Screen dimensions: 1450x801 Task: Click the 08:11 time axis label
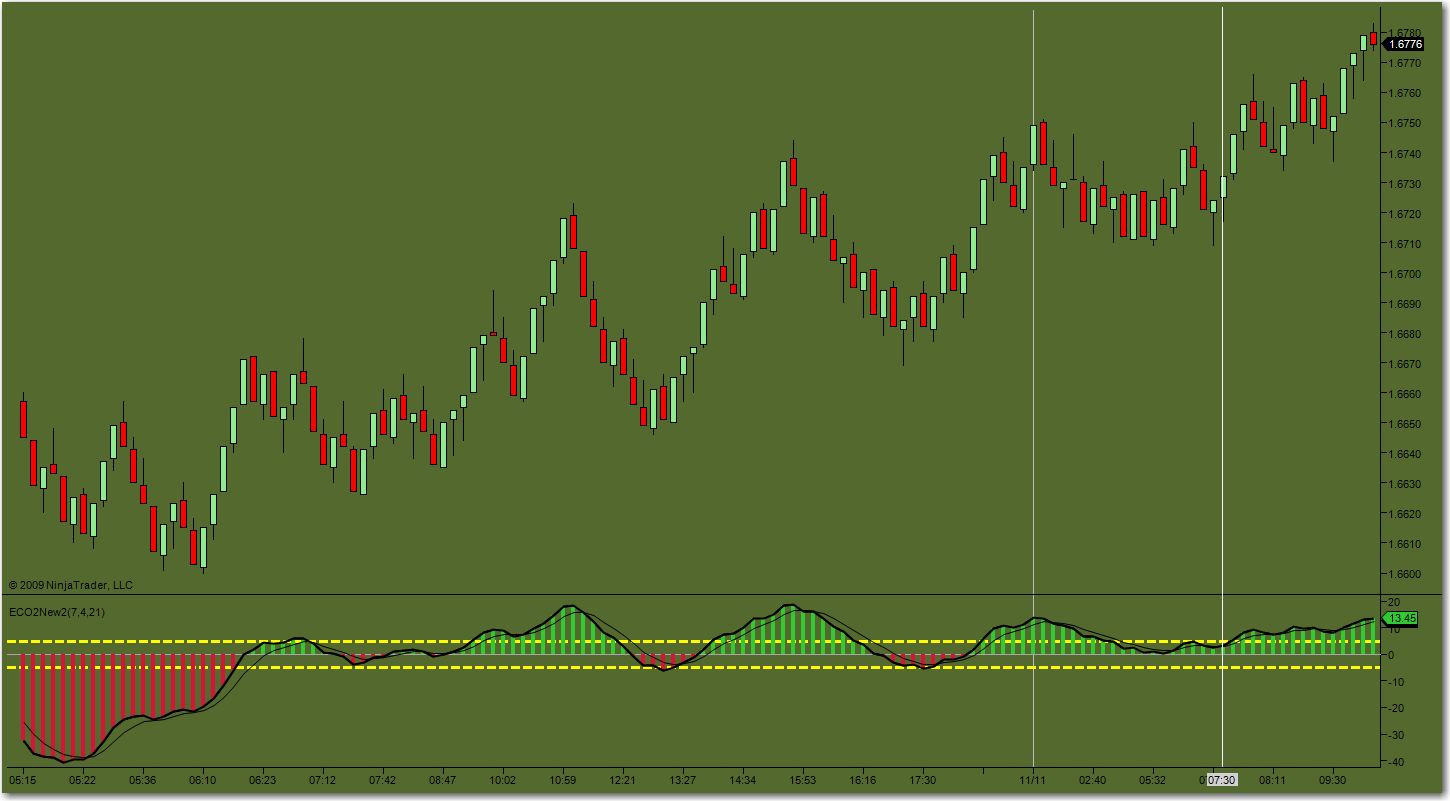click(x=1272, y=779)
